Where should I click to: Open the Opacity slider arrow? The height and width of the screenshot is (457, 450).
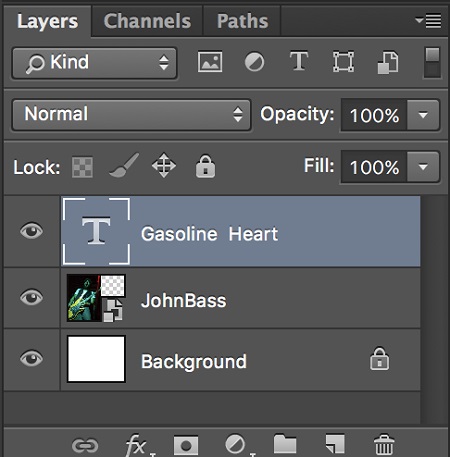click(423, 115)
